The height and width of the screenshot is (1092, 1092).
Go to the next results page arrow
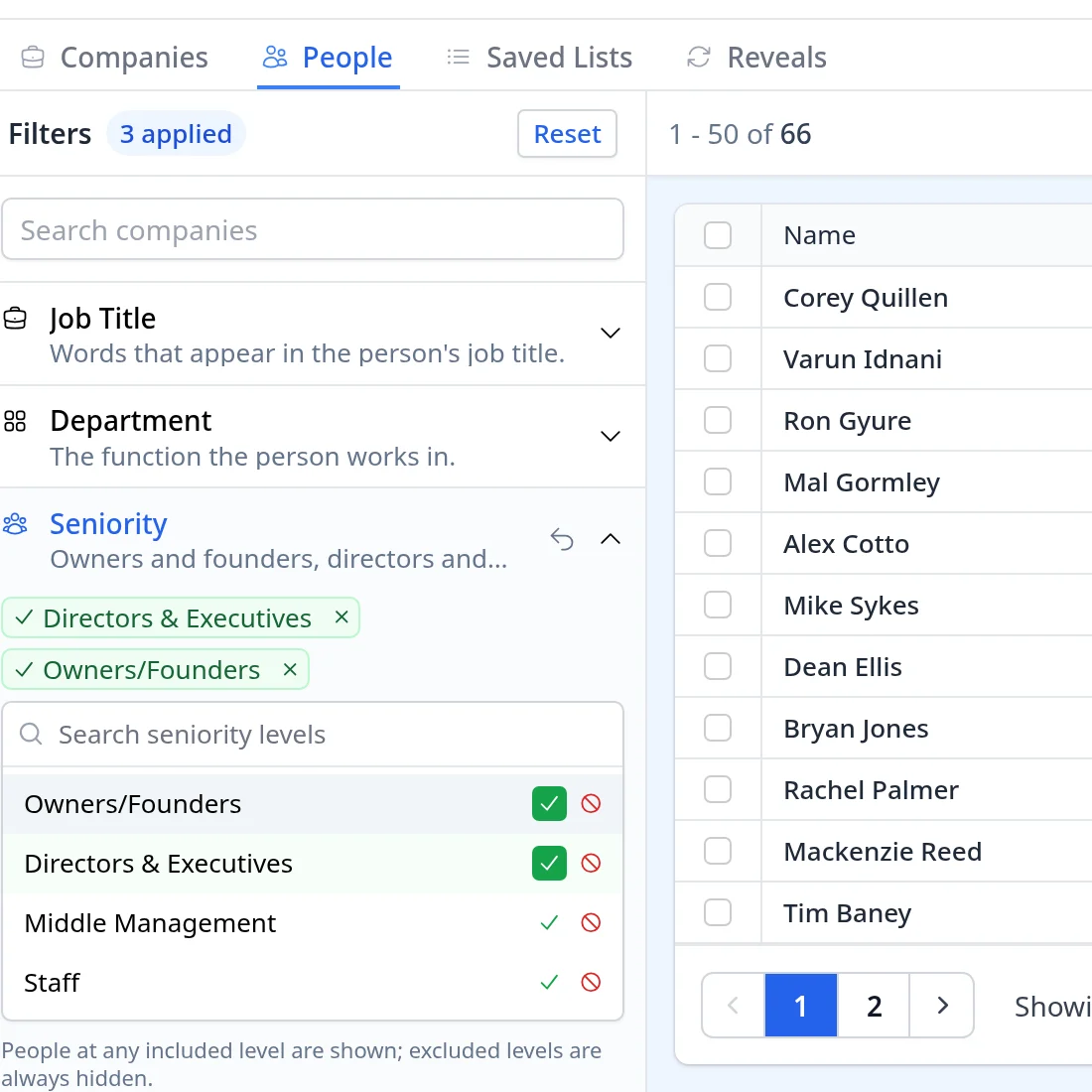point(942,1006)
